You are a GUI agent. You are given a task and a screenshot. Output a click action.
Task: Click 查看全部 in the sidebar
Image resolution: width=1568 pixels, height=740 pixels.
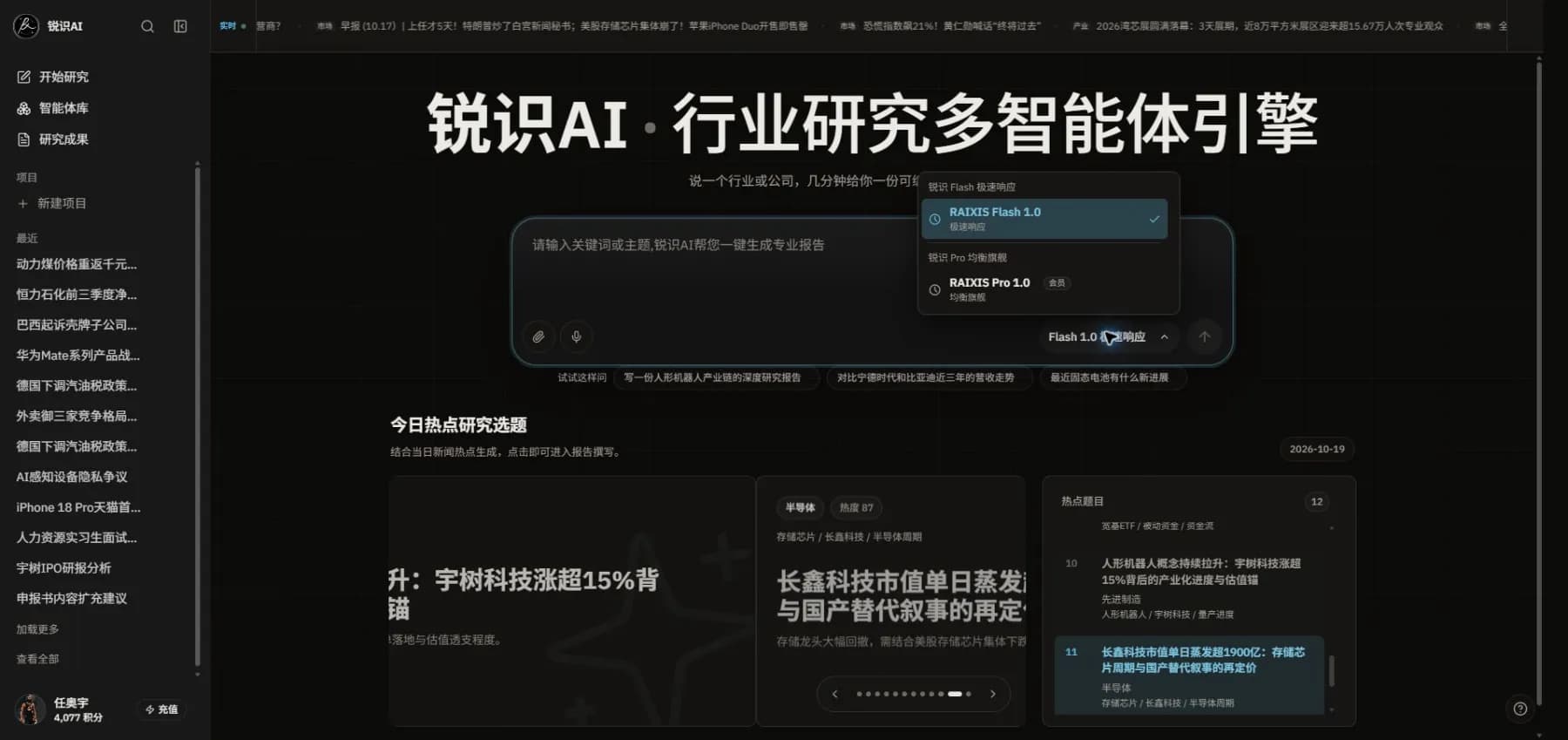pos(37,659)
